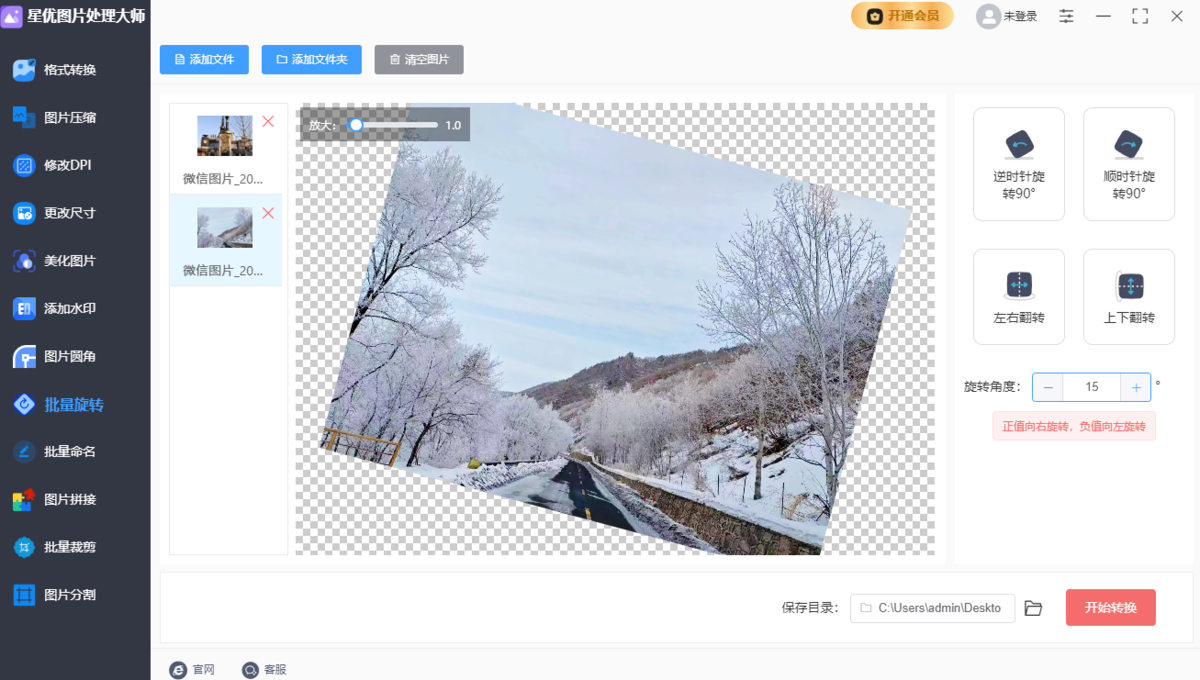
Task: Decrease rotation angle with minus stepper
Action: [1048, 387]
